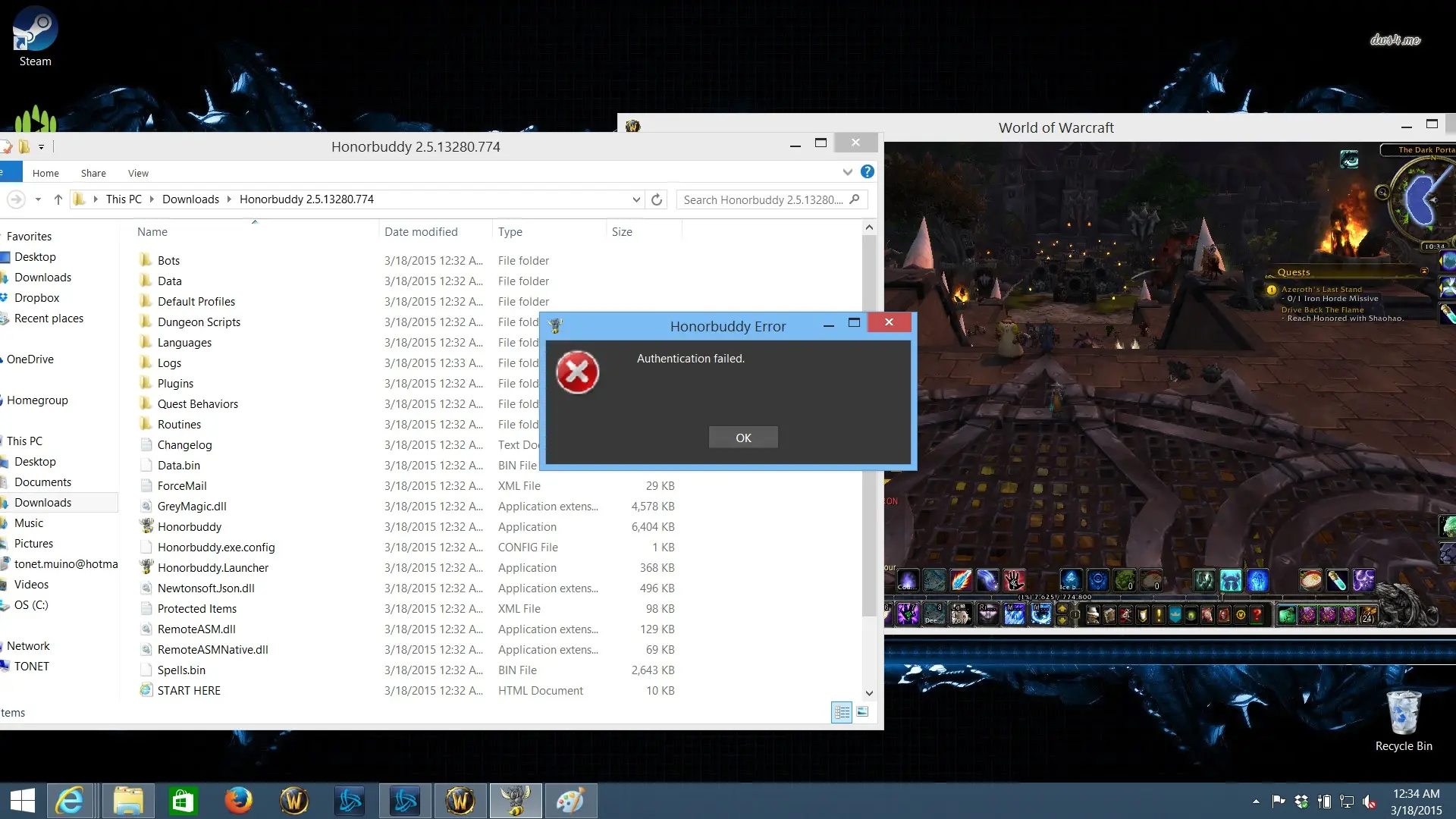Select the Honorbuddy.Launcher application file

coord(213,567)
